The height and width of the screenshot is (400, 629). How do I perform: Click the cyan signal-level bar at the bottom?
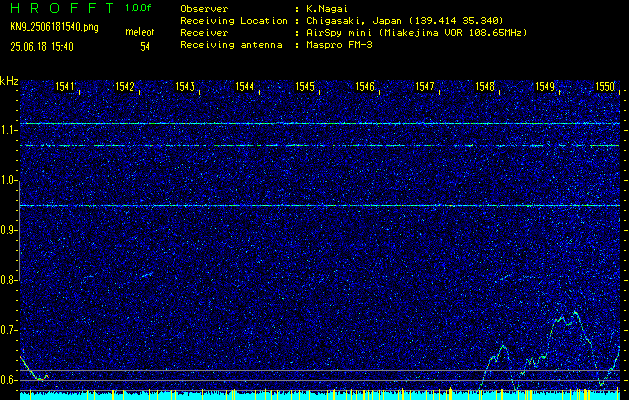[x=320, y=396]
